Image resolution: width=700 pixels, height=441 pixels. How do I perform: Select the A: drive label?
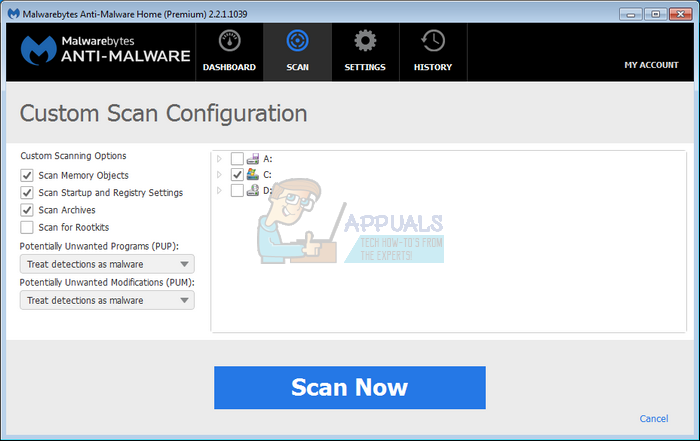[x=267, y=159]
